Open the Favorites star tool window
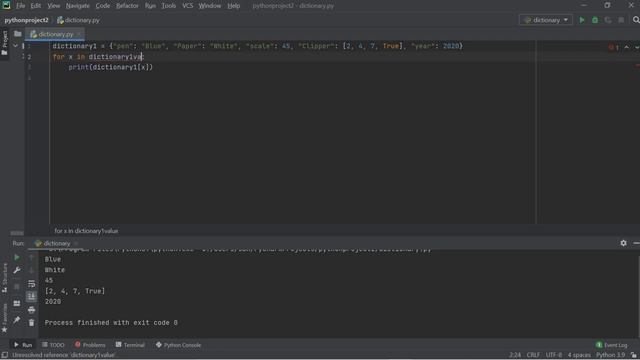The height and width of the screenshot is (360, 640). click(4, 318)
